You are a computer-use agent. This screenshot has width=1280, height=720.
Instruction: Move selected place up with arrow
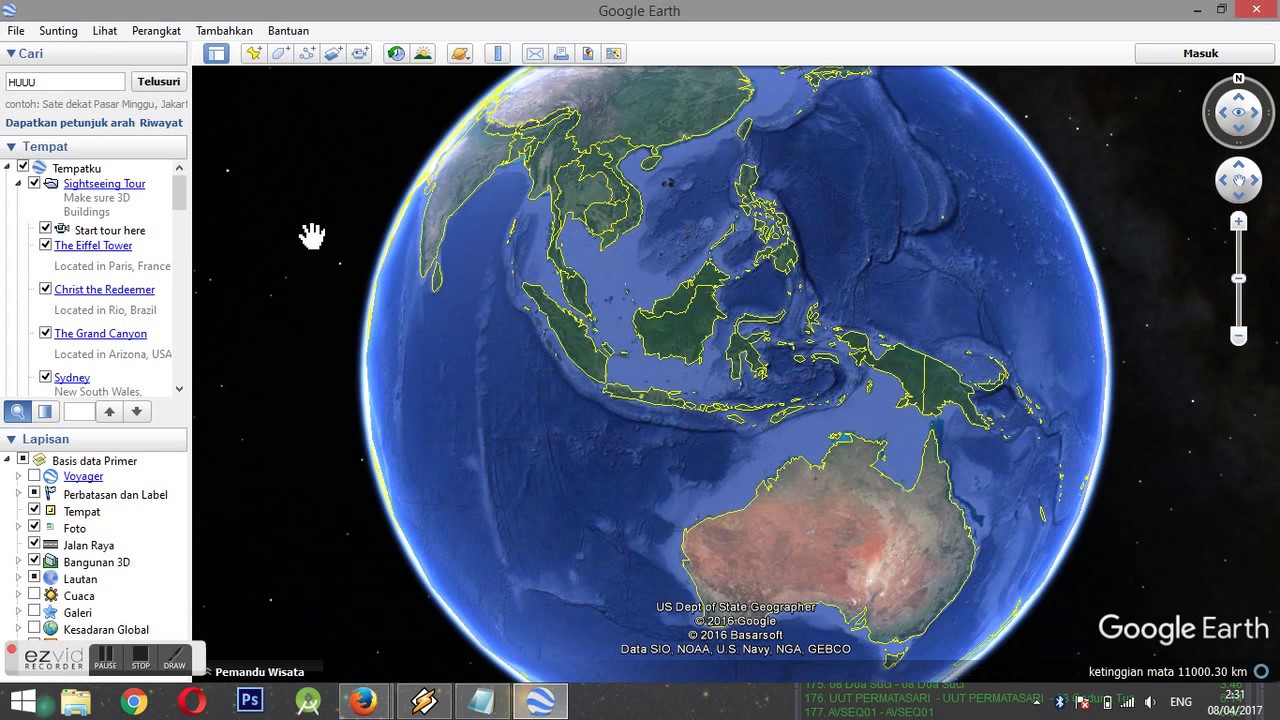pos(110,411)
